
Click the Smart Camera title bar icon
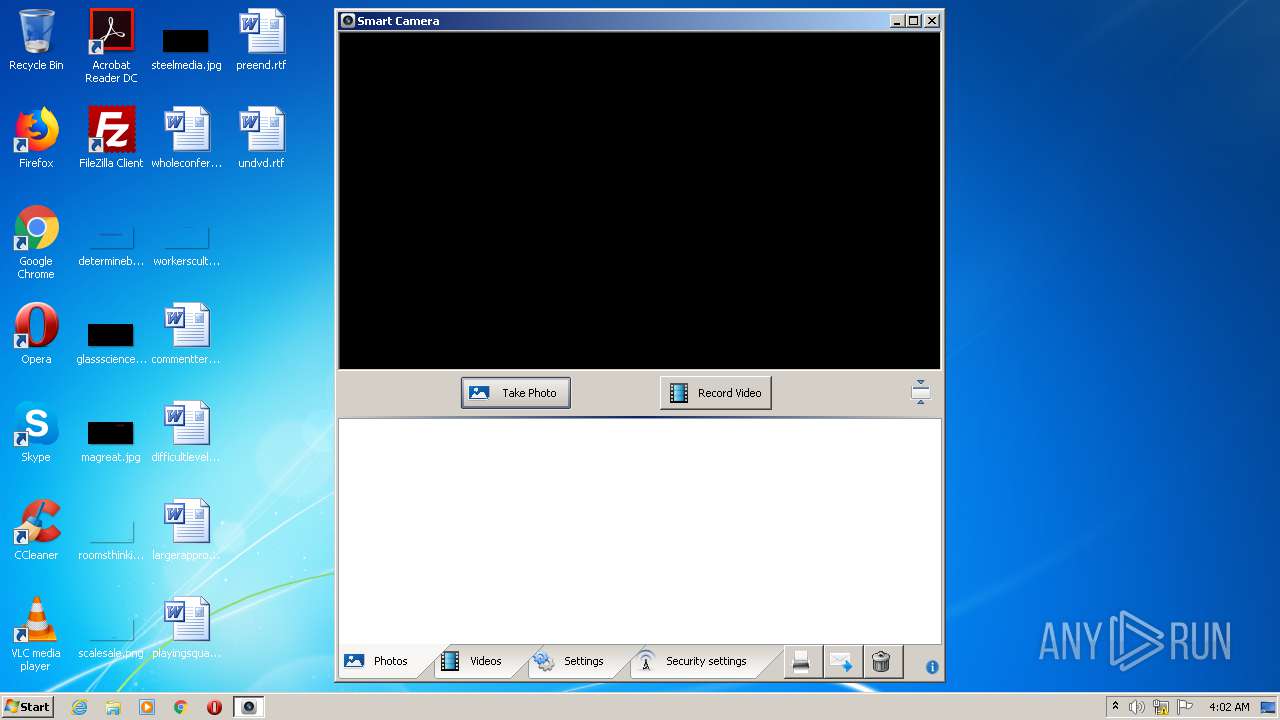click(348, 21)
